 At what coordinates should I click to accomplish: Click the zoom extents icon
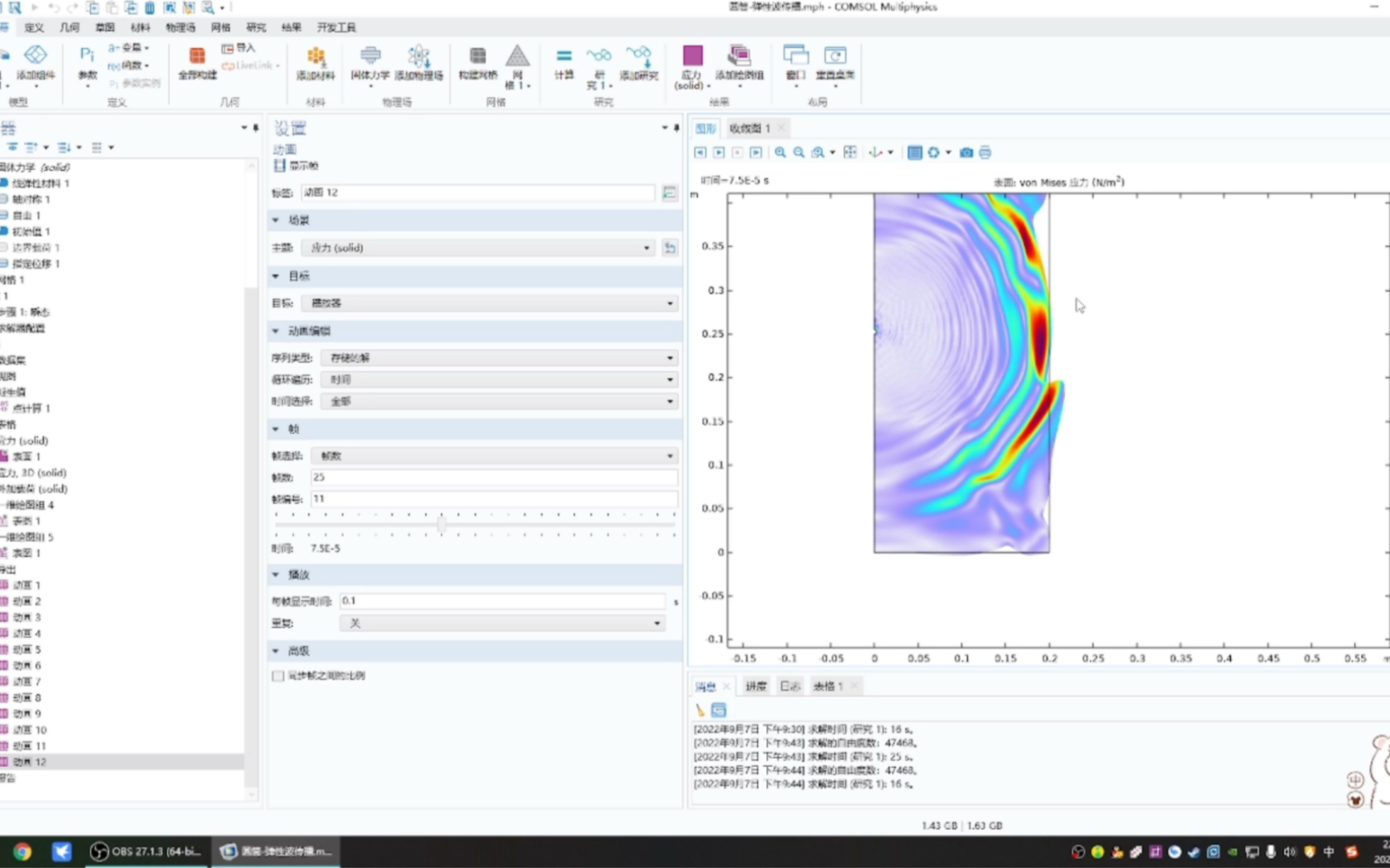click(x=850, y=153)
